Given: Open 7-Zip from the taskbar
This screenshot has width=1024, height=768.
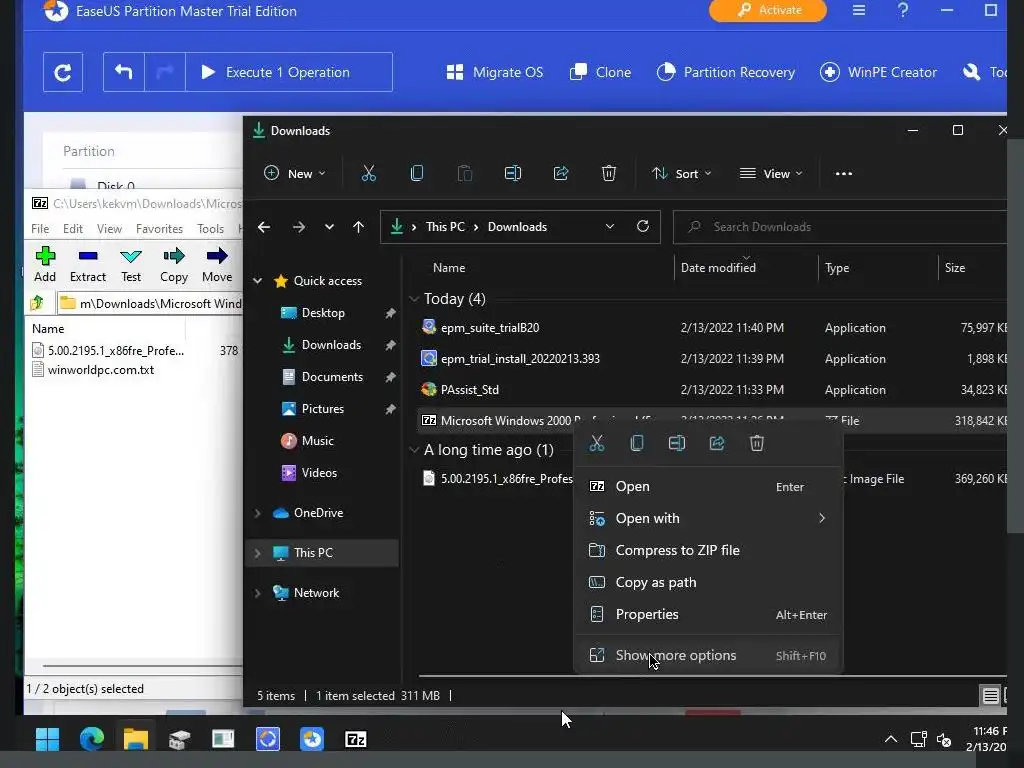Looking at the screenshot, I should 355,739.
